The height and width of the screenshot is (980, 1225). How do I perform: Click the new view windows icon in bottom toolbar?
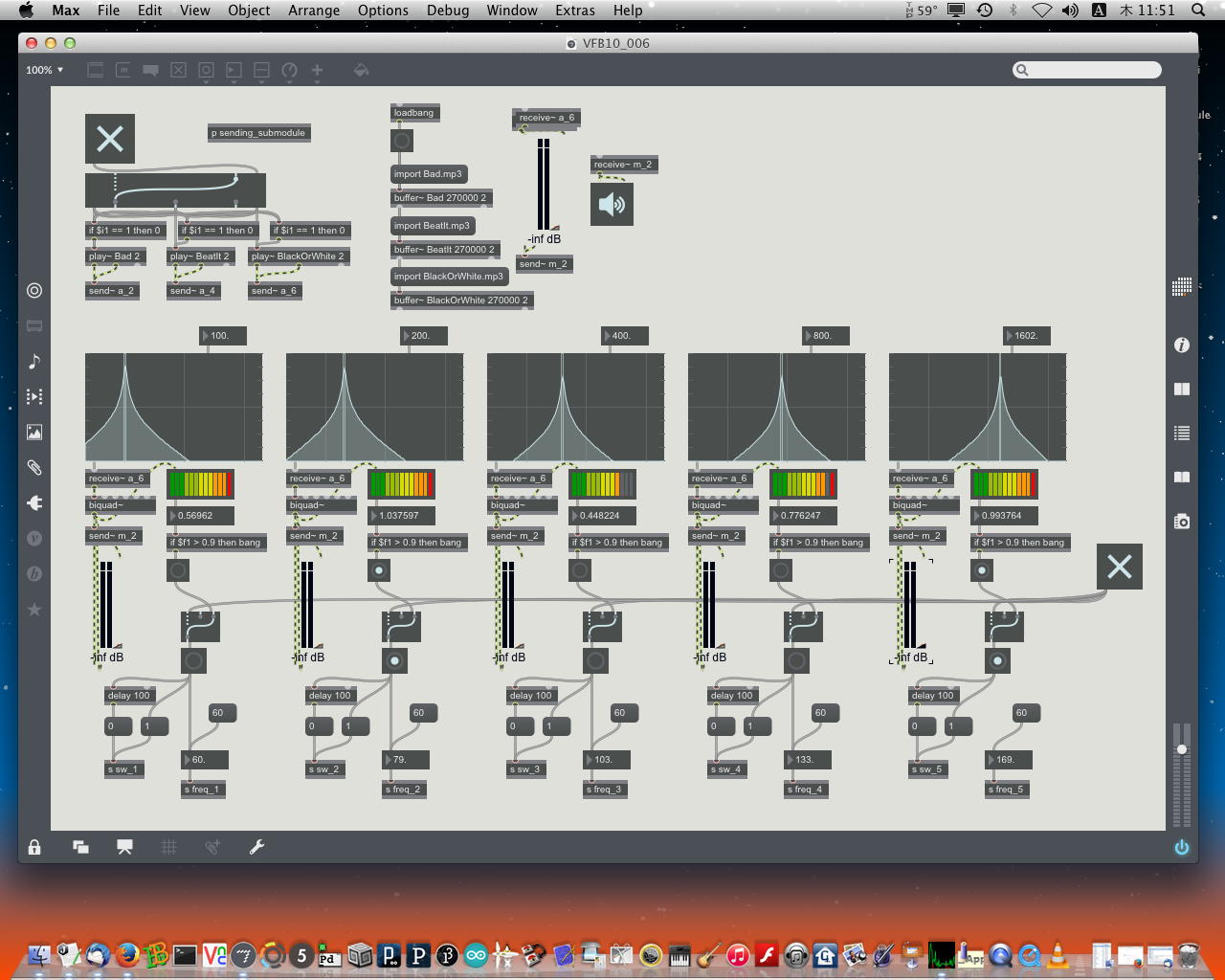click(80, 847)
